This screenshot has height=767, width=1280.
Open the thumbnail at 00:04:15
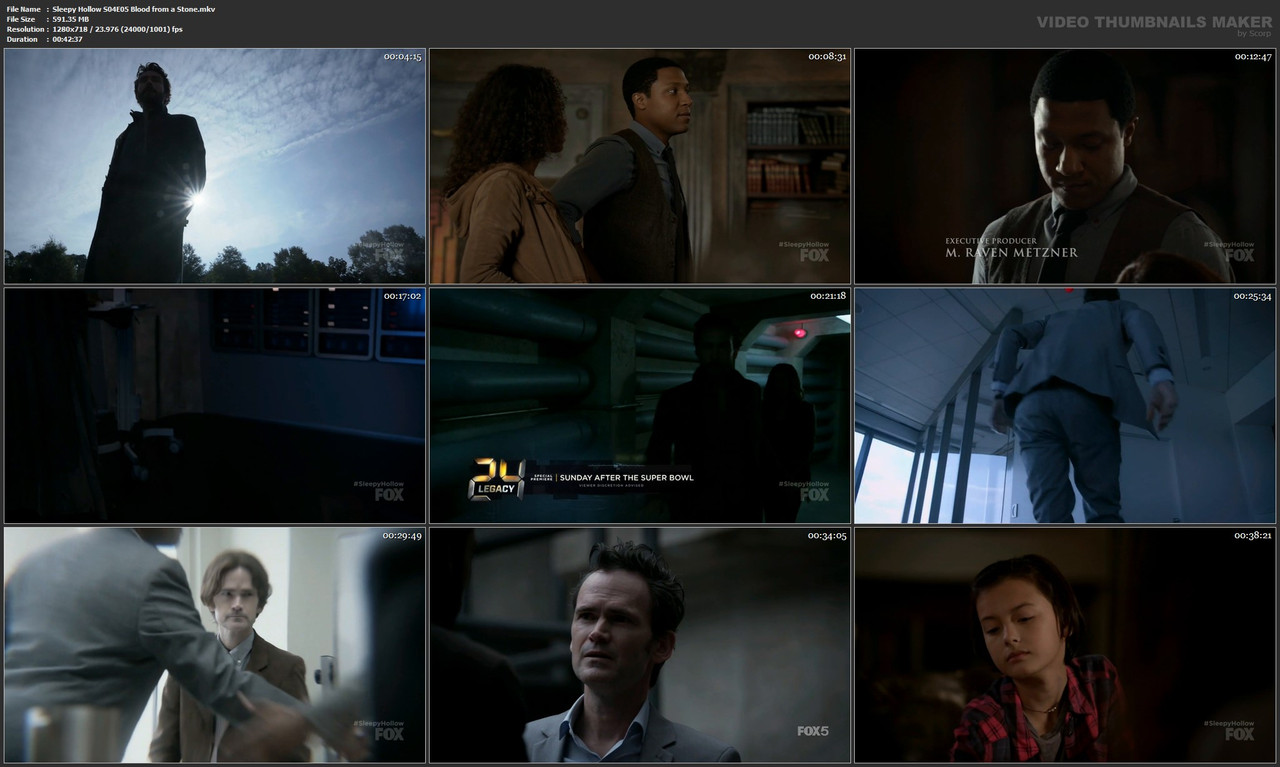click(x=215, y=166)
